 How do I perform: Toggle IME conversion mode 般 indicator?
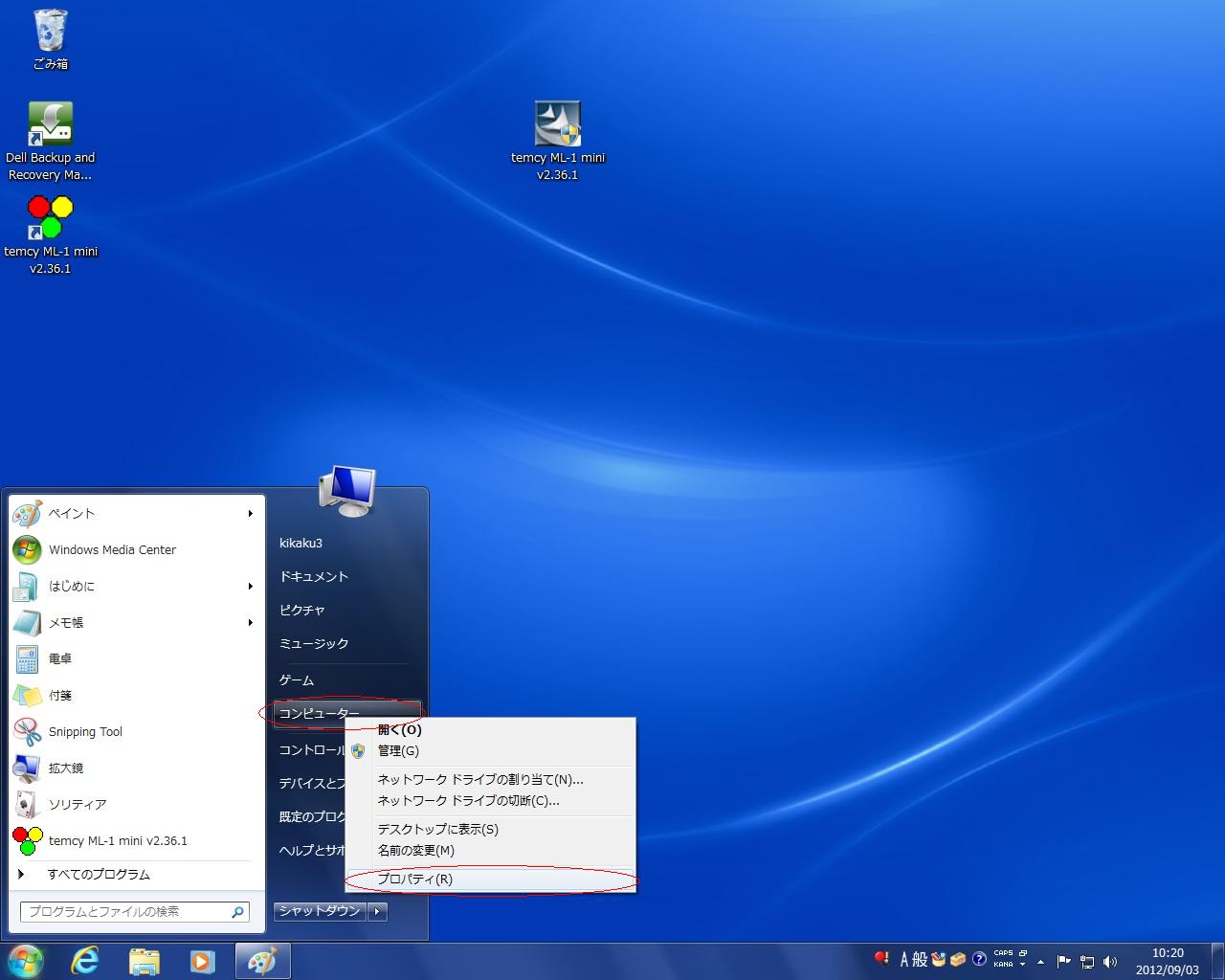point(920,959)
